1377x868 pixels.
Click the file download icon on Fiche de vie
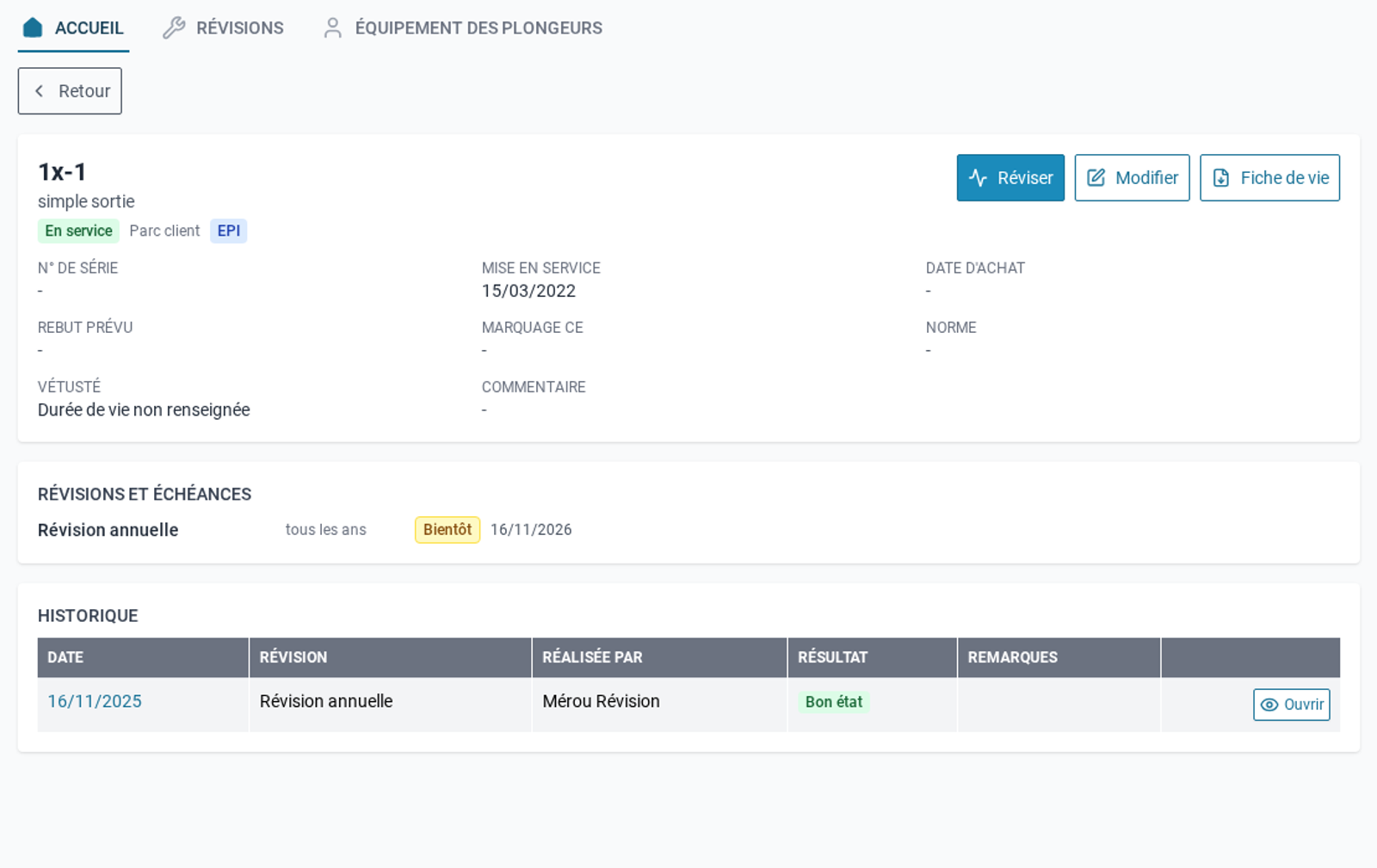coord(1221,178)
